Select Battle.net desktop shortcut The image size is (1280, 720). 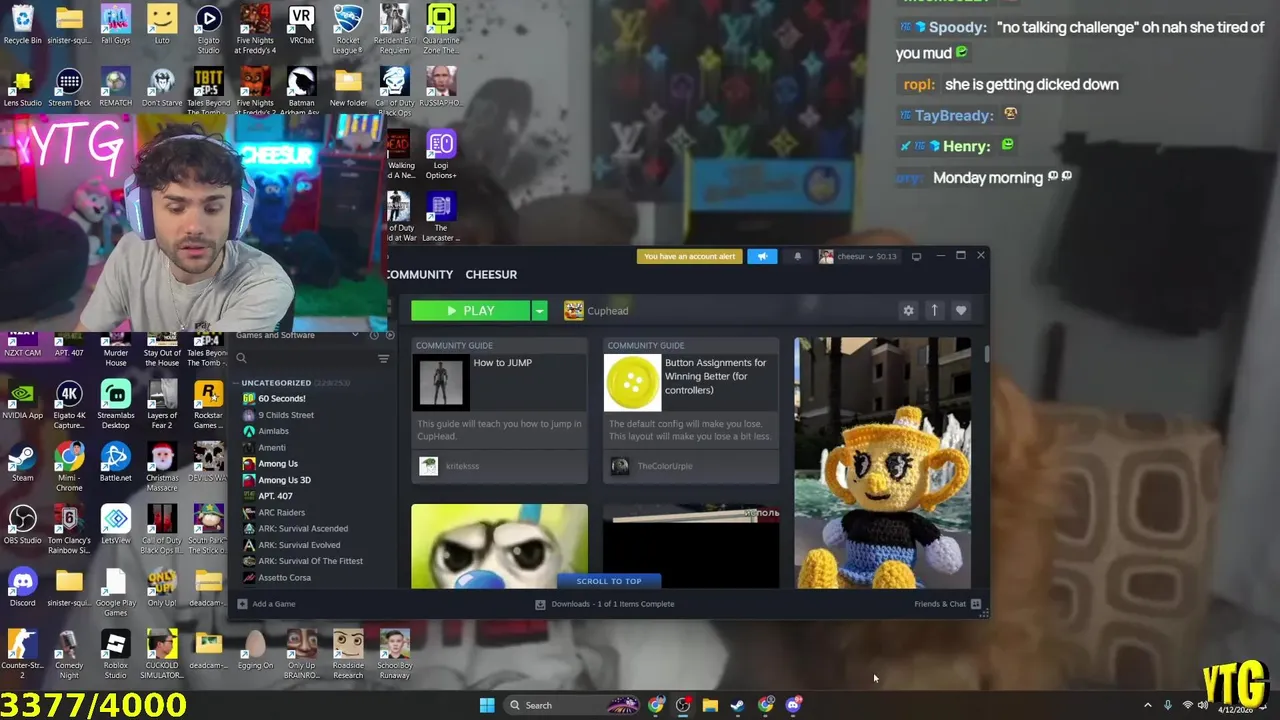115,463
